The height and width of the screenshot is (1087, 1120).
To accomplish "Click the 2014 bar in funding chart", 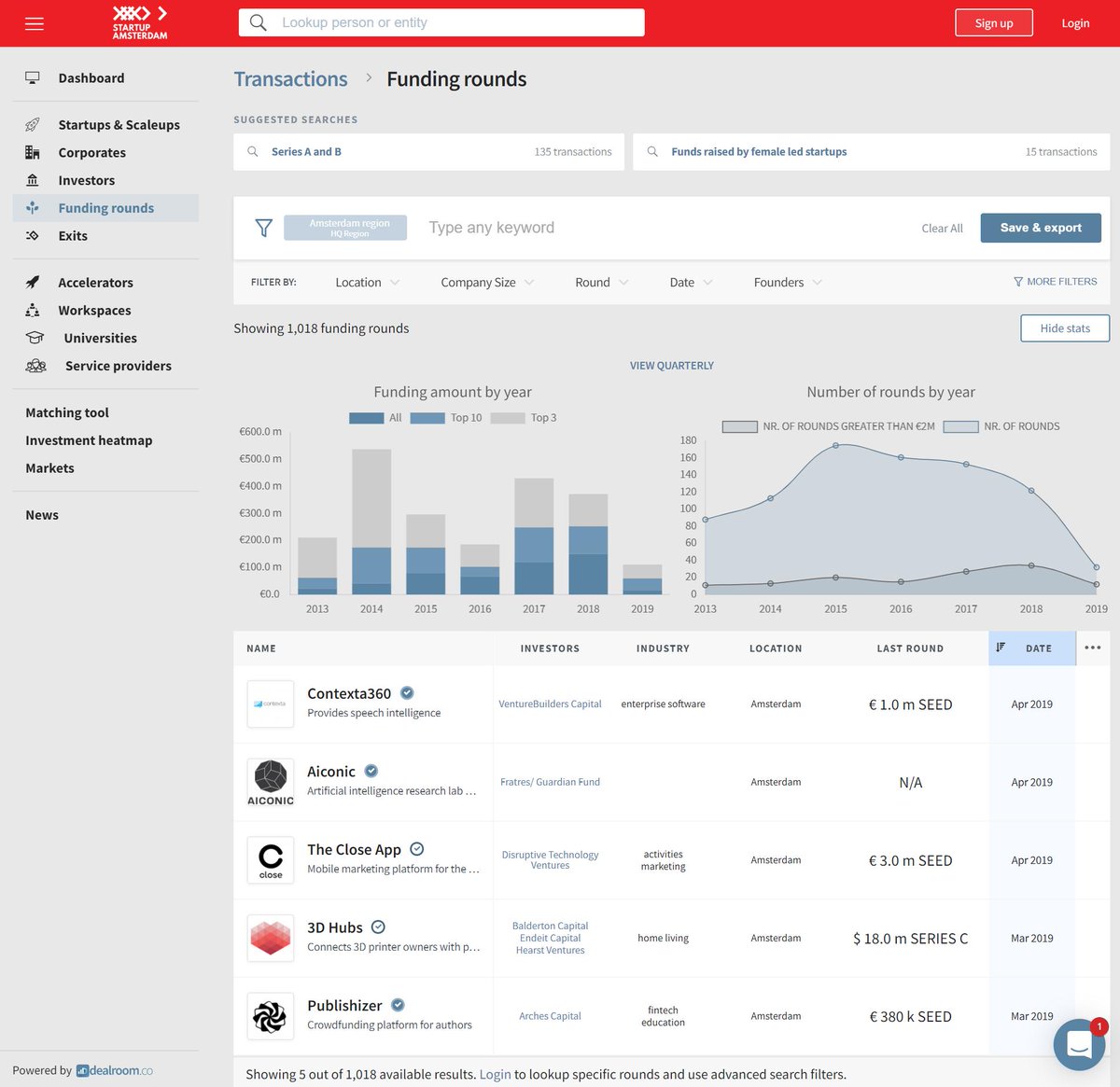I will pos(371,522).
